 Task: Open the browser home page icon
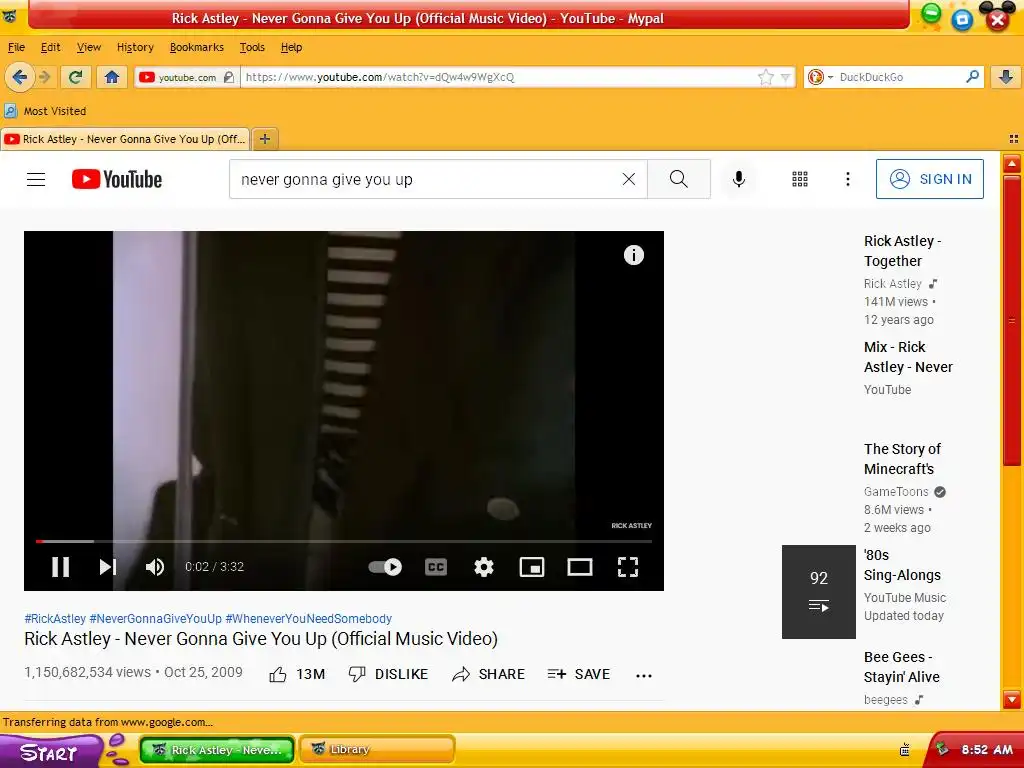(x=112, y=77)
